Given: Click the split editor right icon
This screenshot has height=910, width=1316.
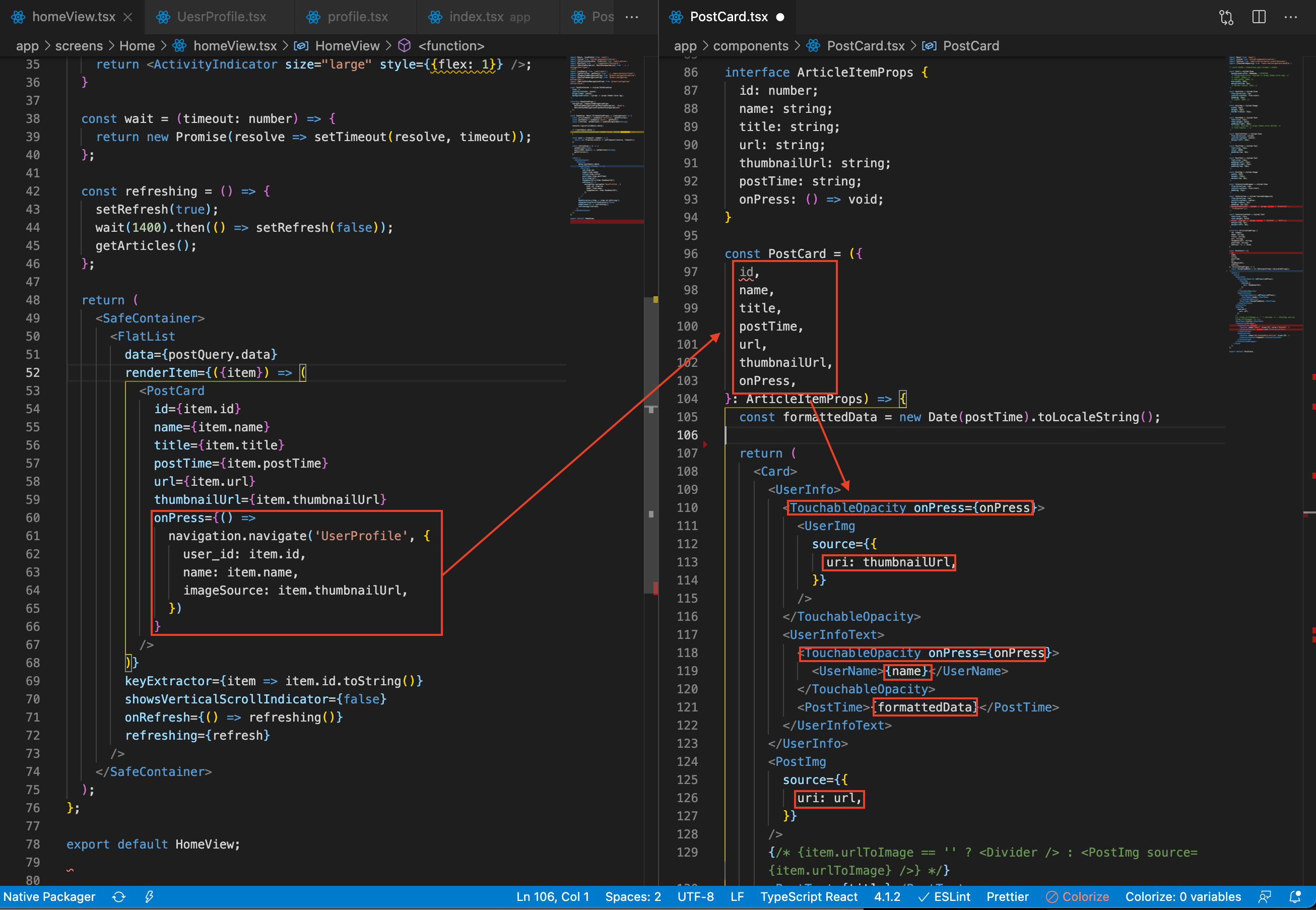Looking at the screenshot, I should pos(1259,17).
